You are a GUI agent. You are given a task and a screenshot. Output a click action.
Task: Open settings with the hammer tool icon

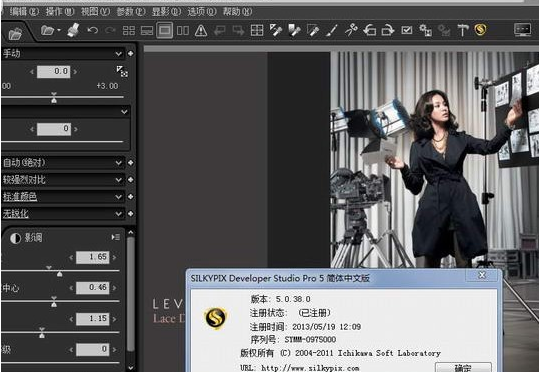tap(463, 30)
